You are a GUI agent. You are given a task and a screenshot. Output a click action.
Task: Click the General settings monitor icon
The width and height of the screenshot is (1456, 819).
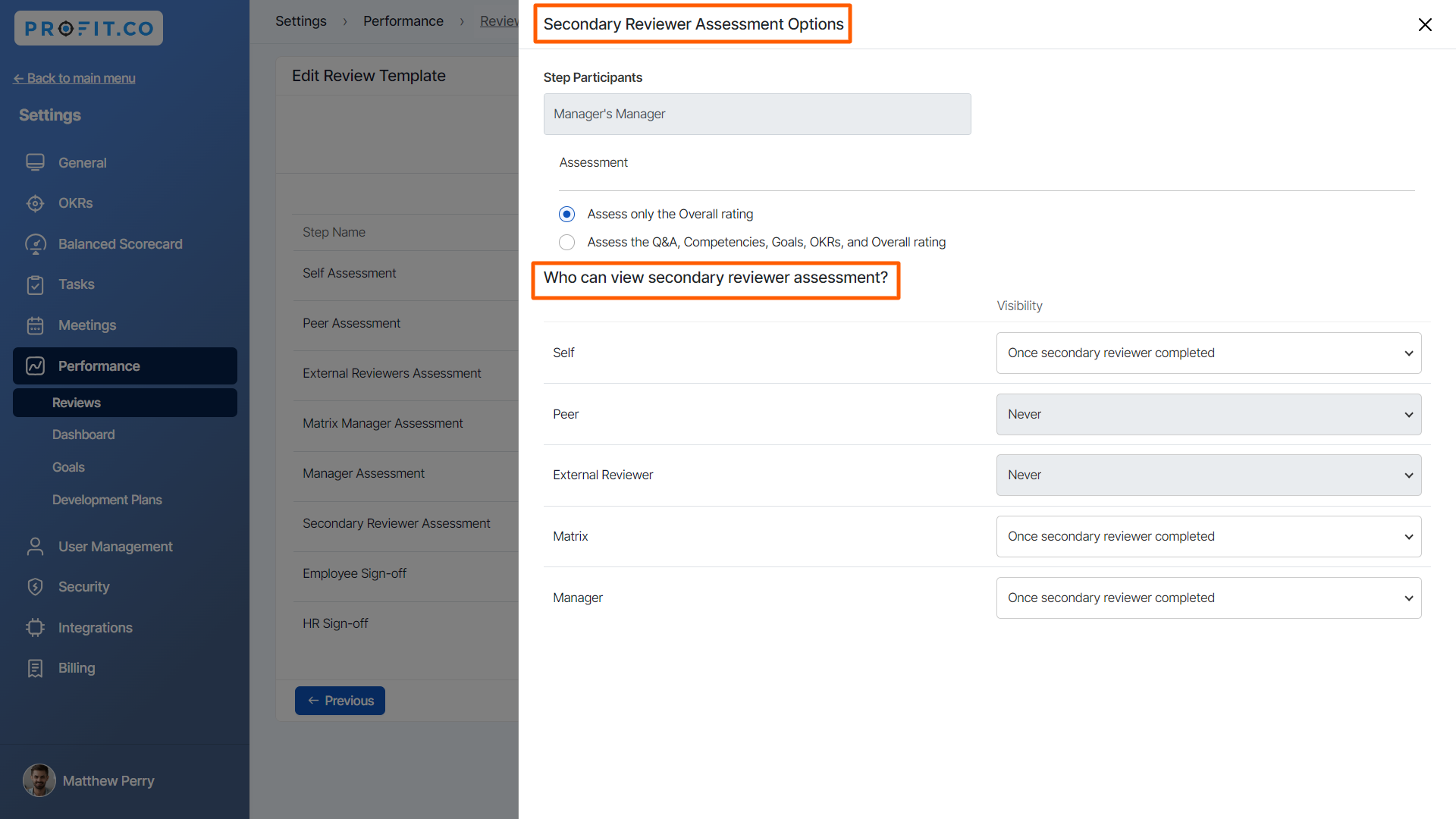[x=35, y=162]
